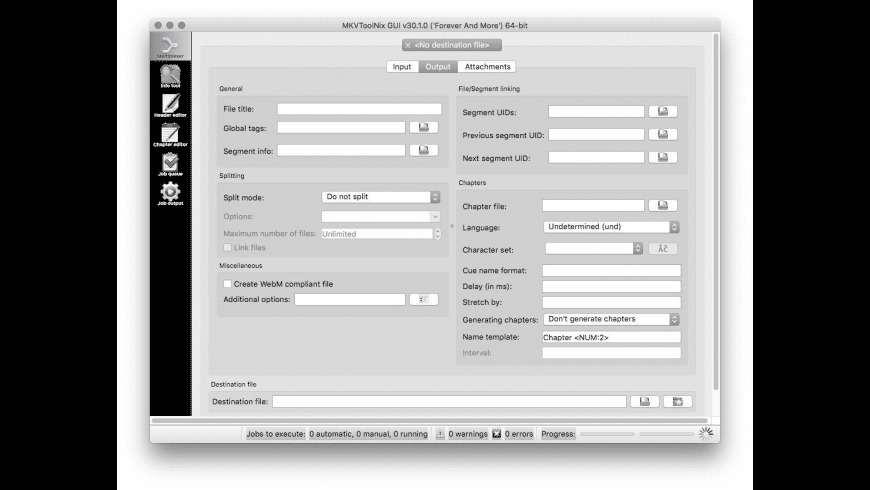
Task: Browse for Chapter file
Action: [x=662, y=205]
